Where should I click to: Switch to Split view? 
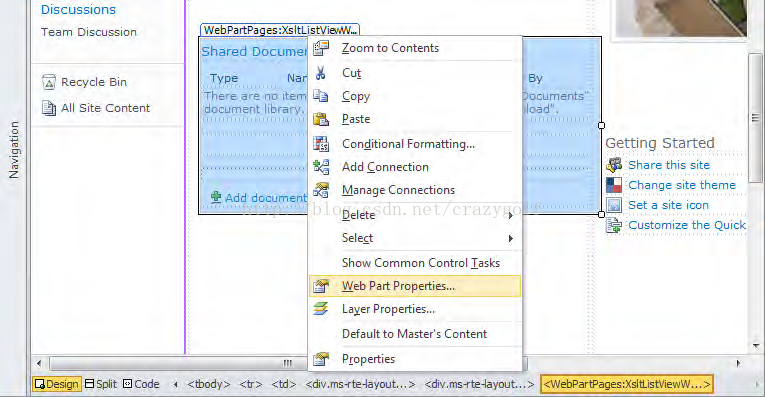click(101, 384)
